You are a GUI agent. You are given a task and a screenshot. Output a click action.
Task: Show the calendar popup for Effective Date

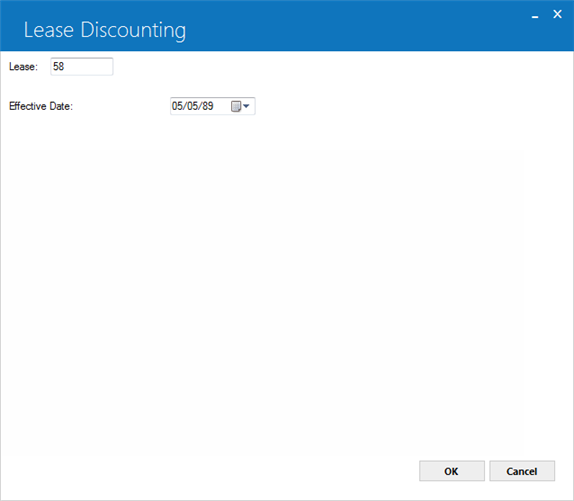click(241, 106)
